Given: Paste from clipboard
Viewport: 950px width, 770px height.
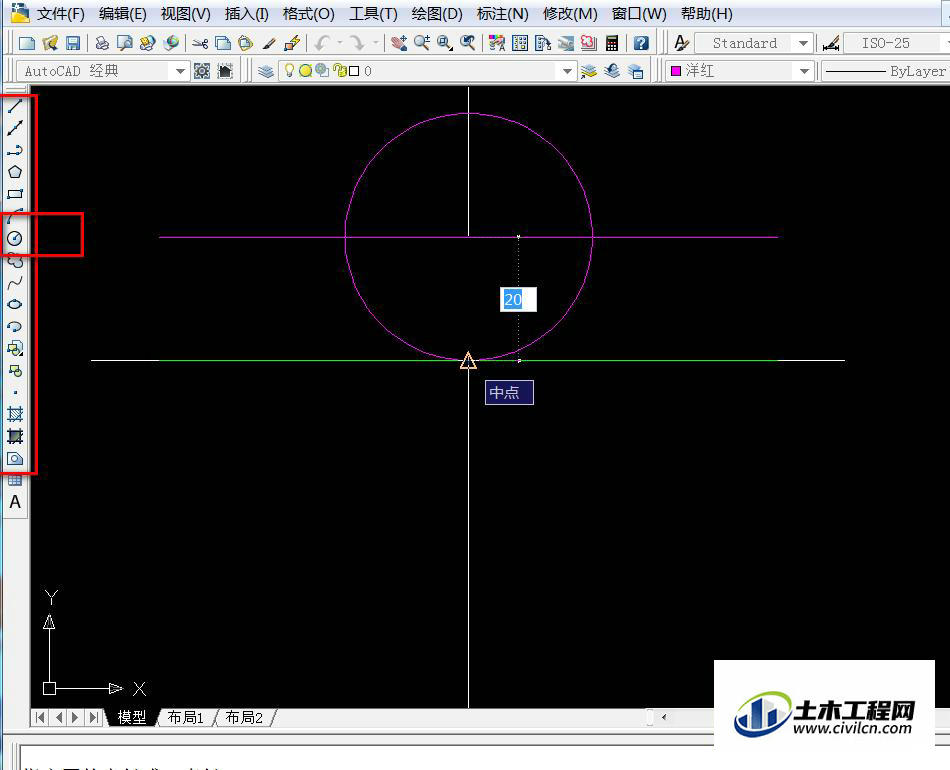Looking at the screenshot, I should 245,43.
